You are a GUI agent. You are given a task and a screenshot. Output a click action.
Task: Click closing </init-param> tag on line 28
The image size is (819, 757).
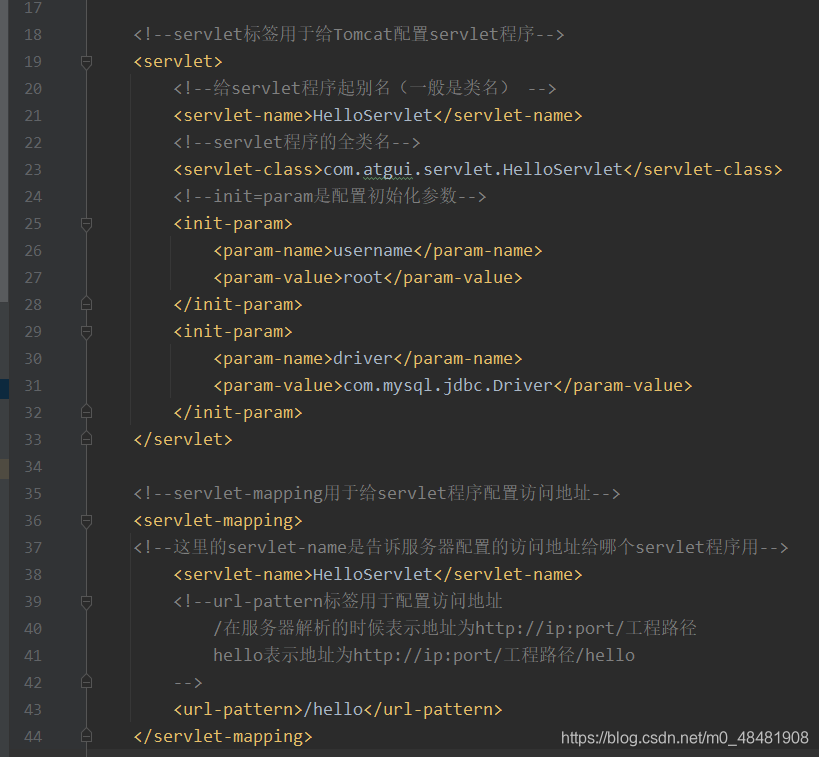[238, 305]
